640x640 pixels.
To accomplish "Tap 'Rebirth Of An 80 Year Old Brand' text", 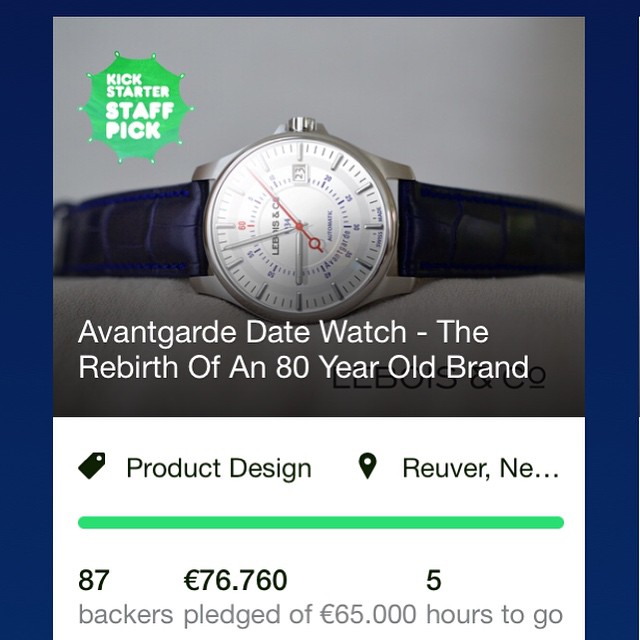I will pos(303,367).
